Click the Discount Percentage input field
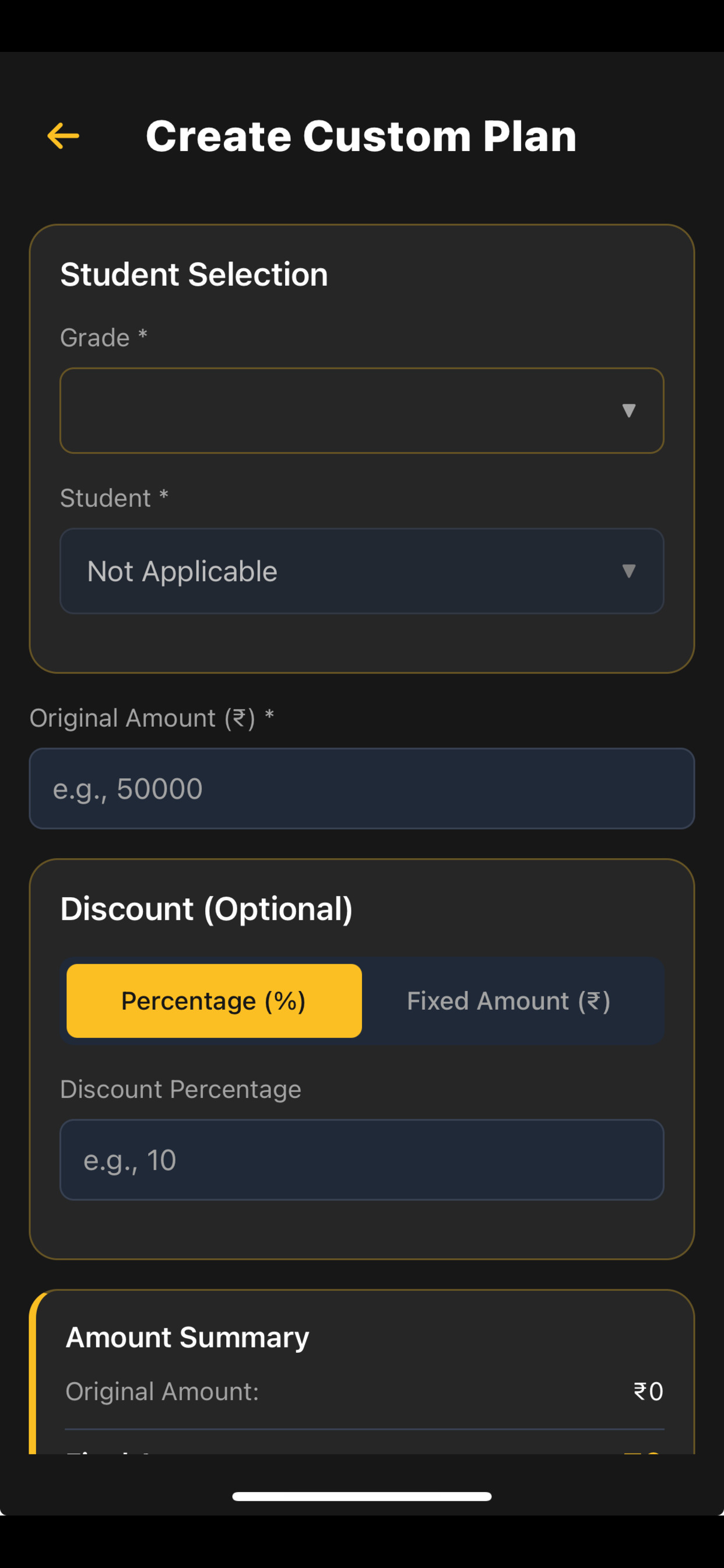The height and width of the screenshot is (1568, 724). pyautogui.click(x=362, y=1160)
